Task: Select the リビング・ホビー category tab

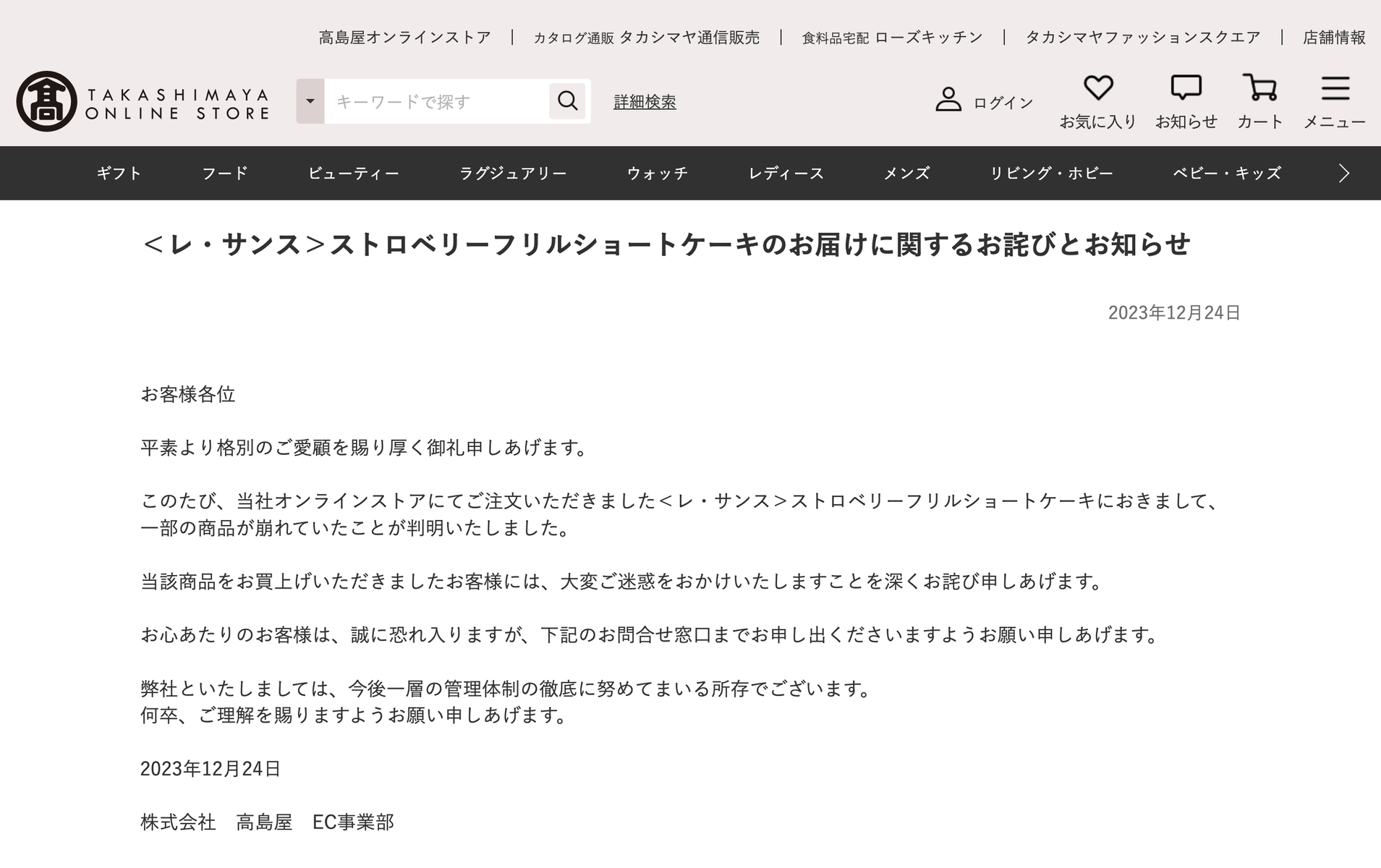Action: [1052, 173]
